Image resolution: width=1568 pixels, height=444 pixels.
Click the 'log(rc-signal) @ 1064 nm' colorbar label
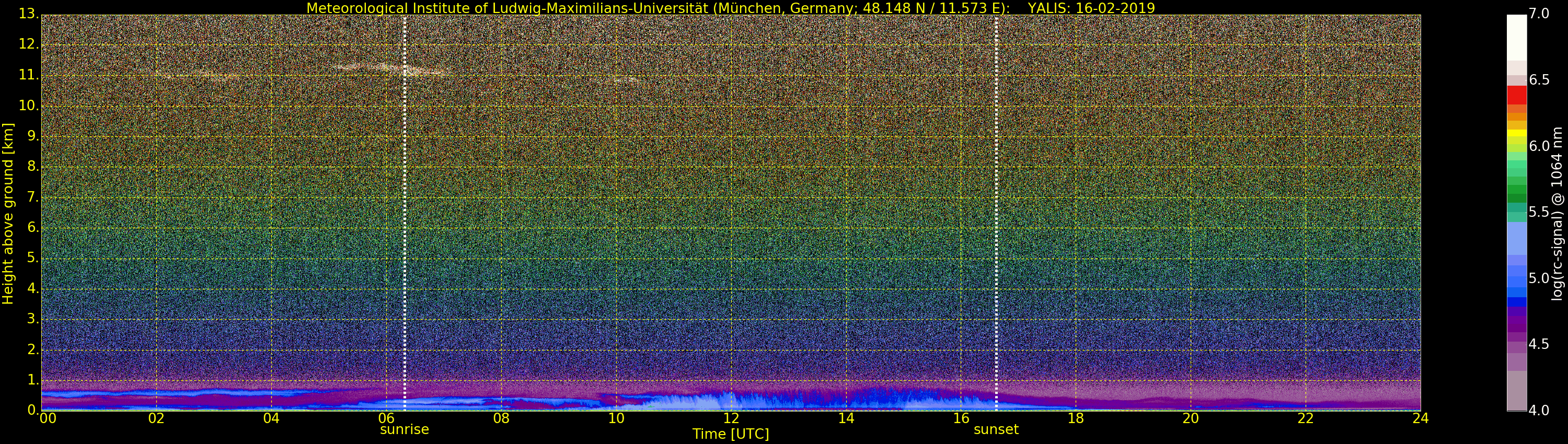1557,214
